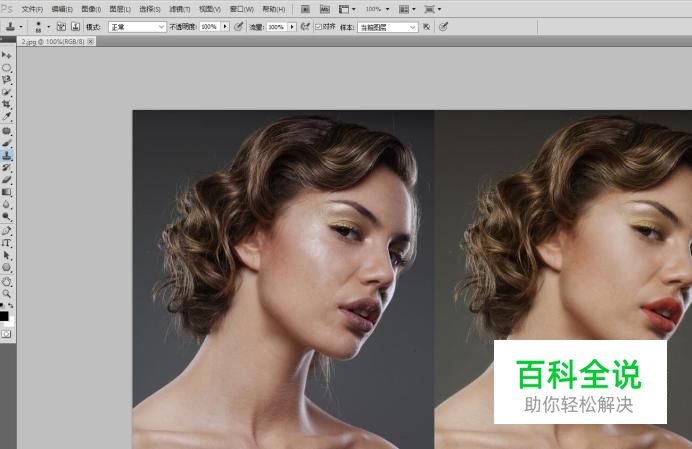Select the Spot Healing Brush tool

[x=6, y=131]
